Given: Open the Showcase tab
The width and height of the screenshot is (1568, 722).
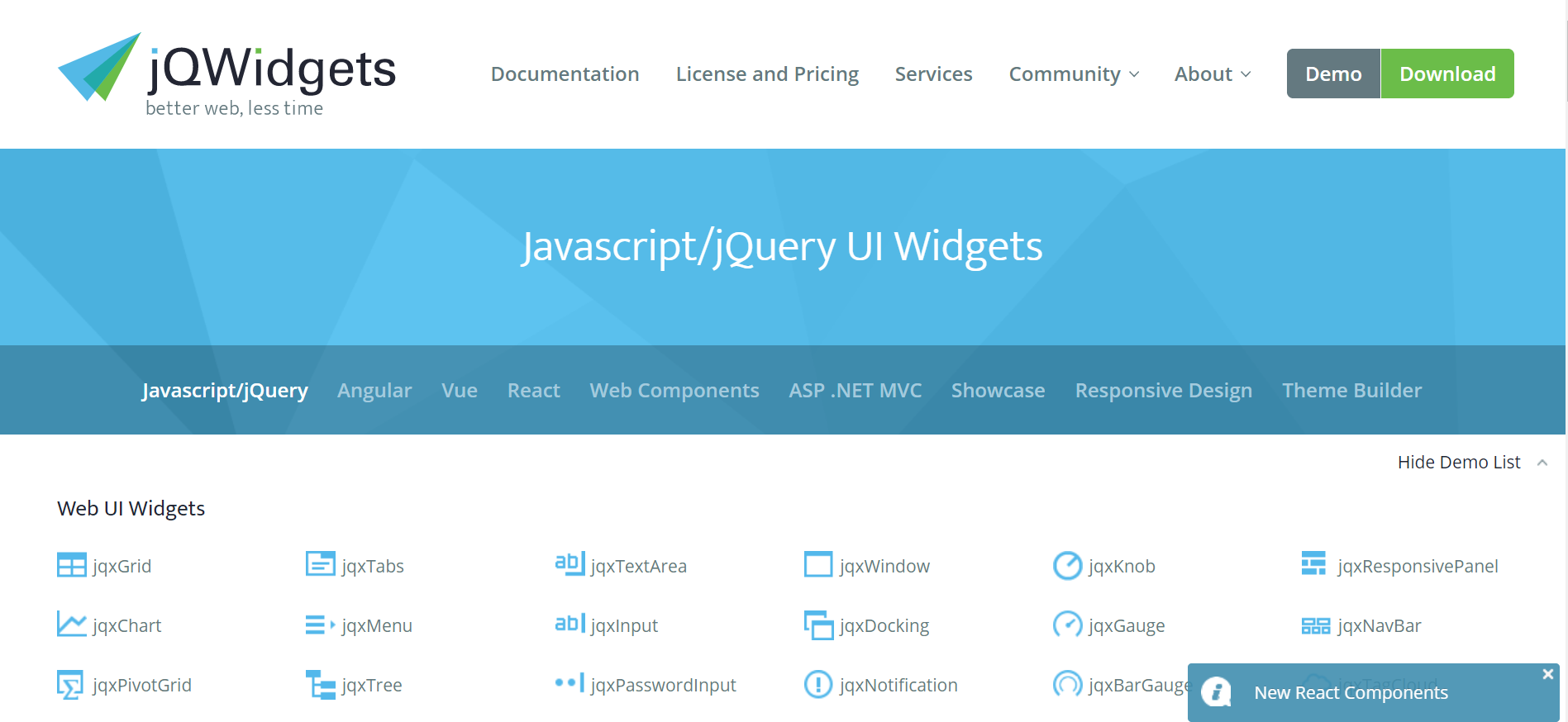Looking at the screenshot, I should tap(998, 390).
